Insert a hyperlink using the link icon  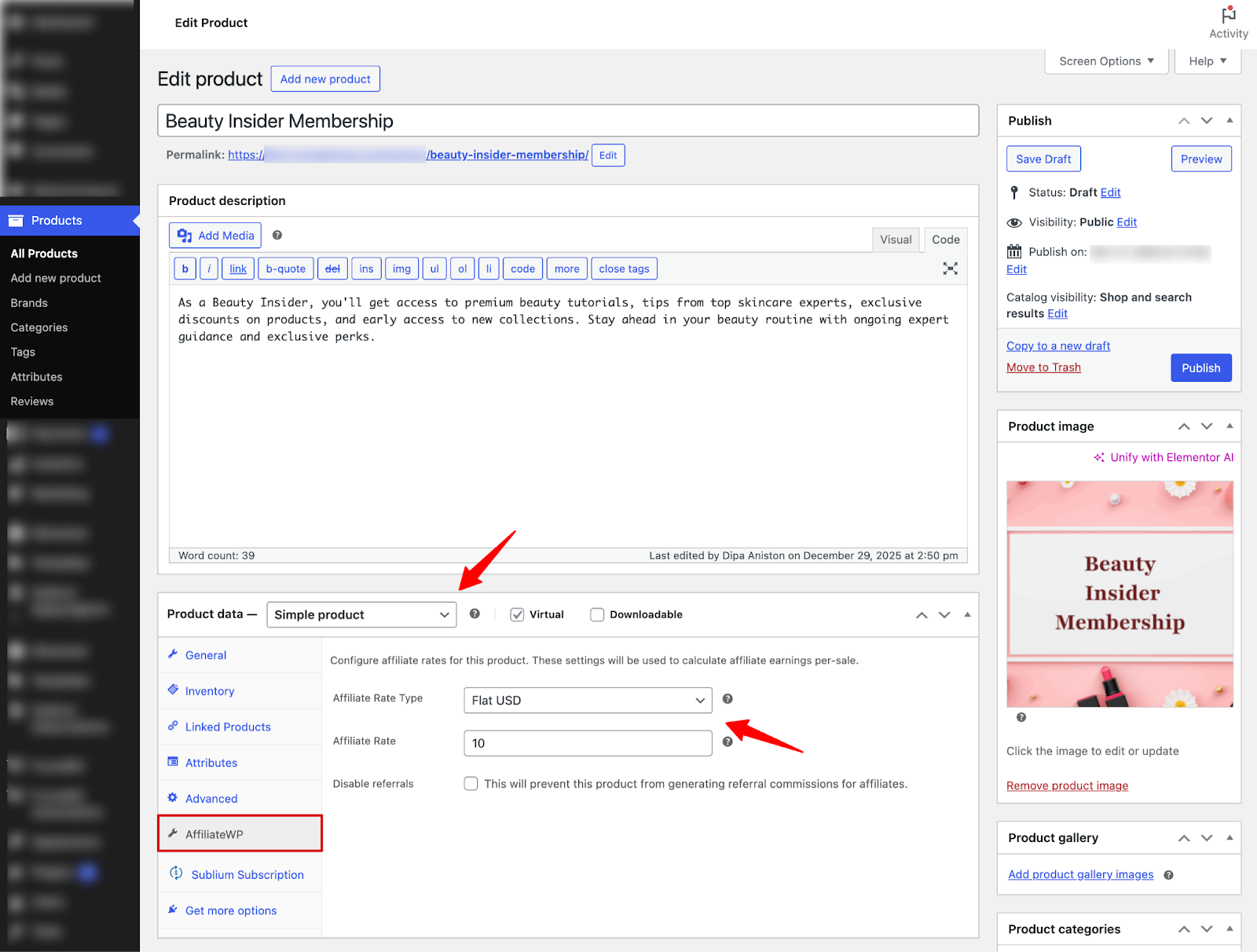(x=237, y=268)
